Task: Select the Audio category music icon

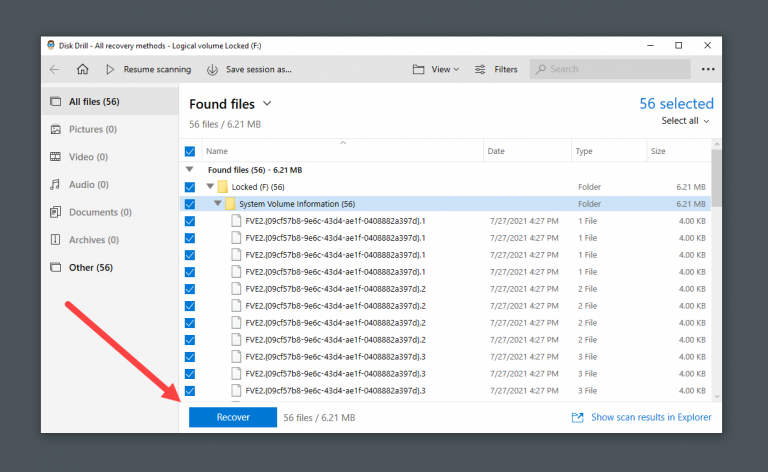Action: [57, 185]
